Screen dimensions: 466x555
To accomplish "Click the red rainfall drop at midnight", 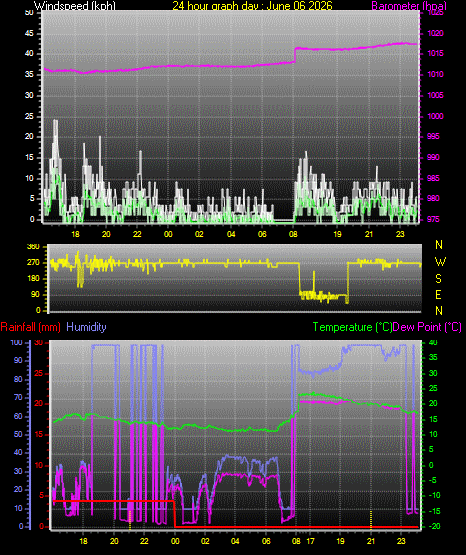I will point(175,514).
